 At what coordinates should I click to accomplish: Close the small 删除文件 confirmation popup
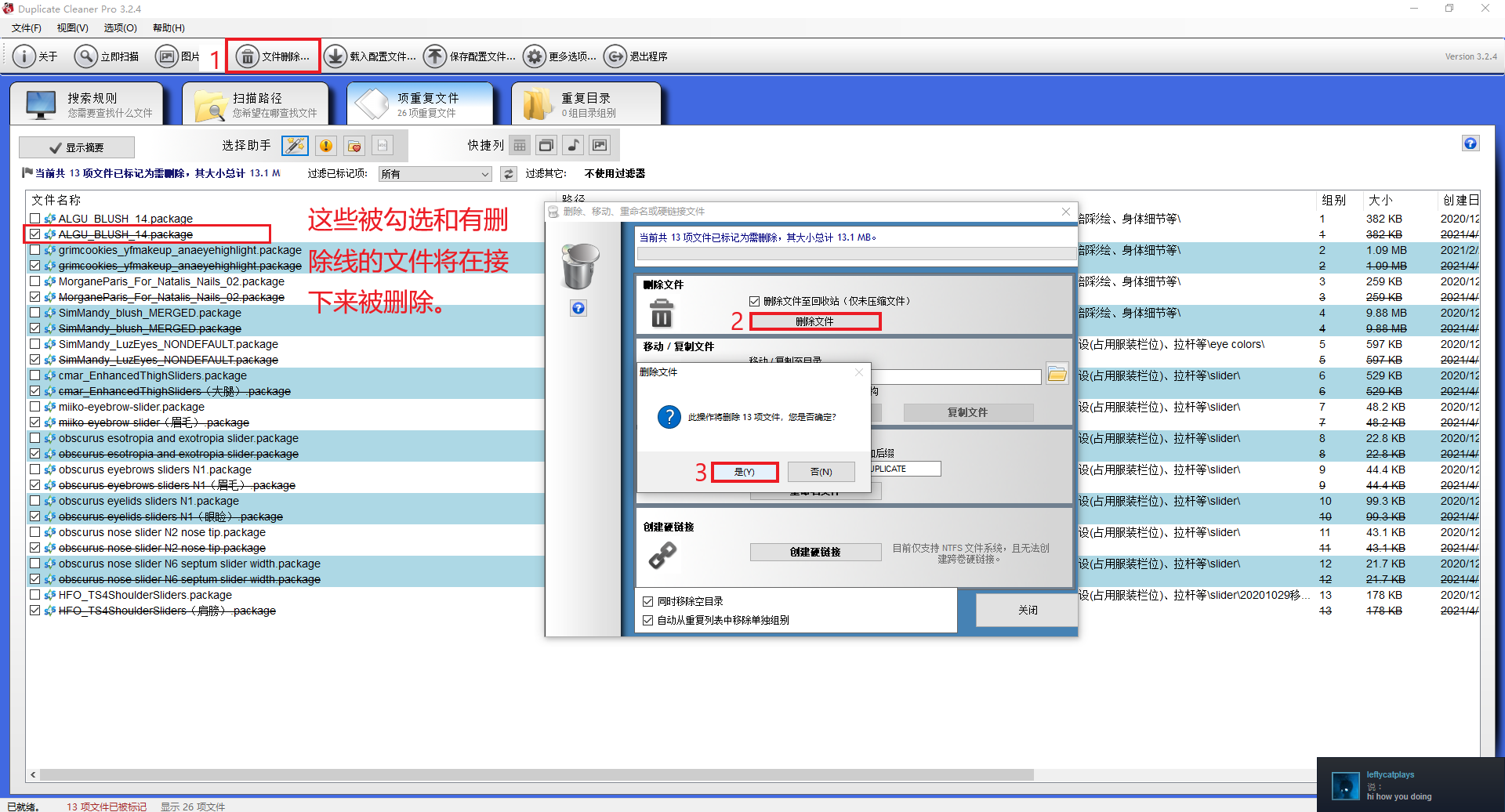[859, 372]
